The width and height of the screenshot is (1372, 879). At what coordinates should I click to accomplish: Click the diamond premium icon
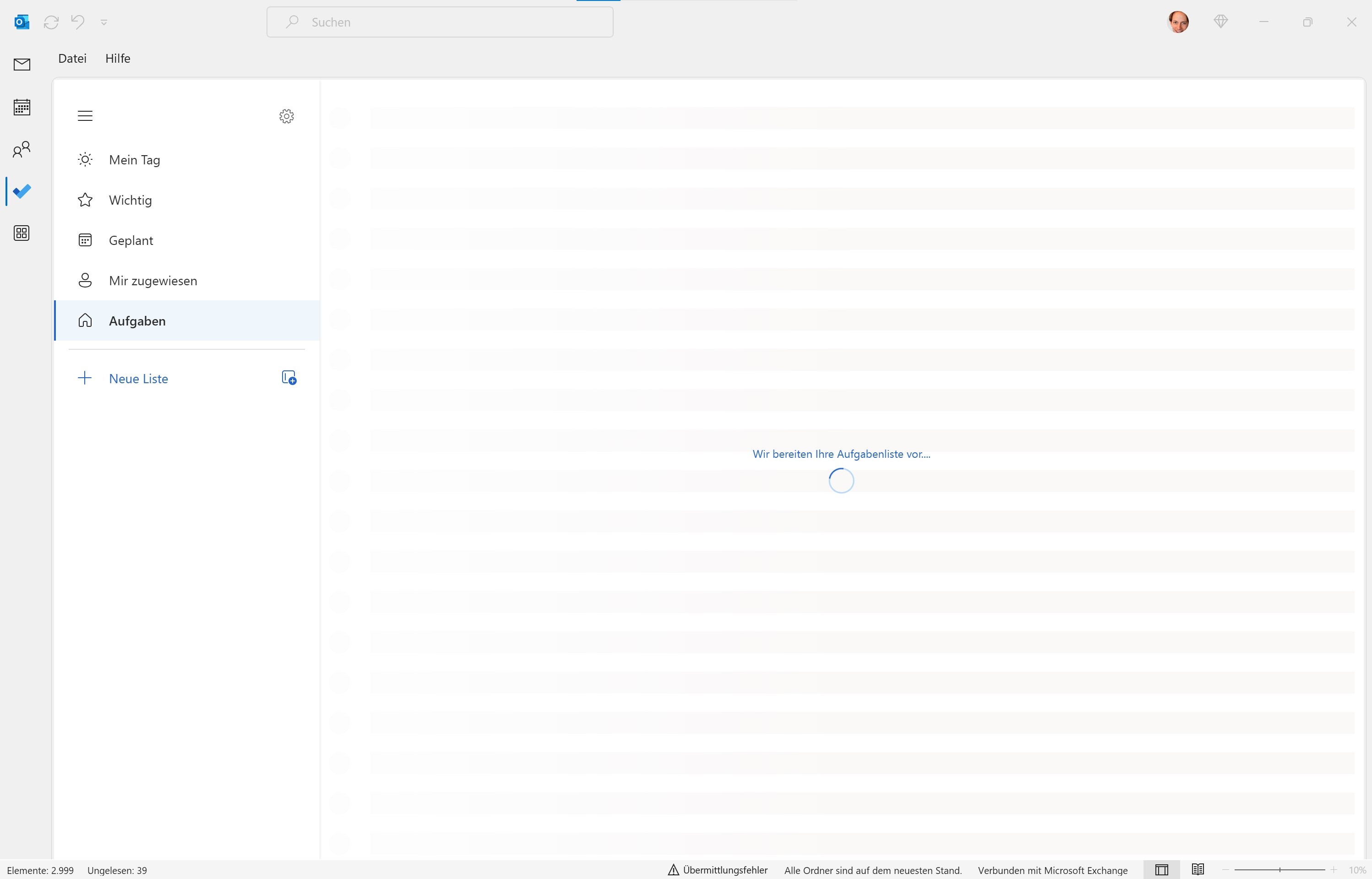tap(1221, 22)
